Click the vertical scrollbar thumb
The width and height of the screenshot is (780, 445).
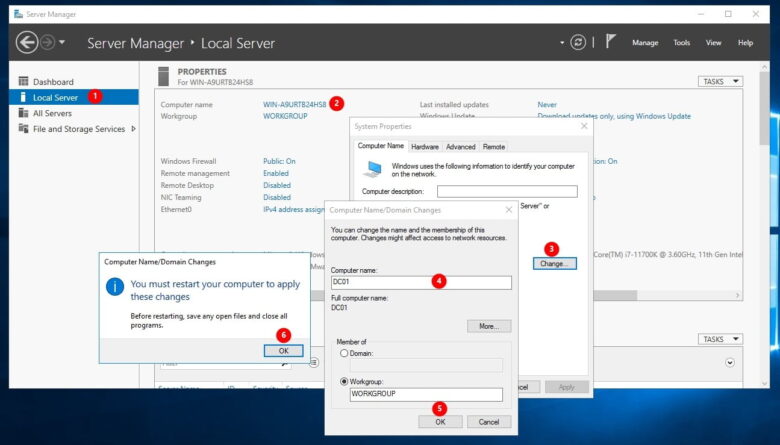pyautogui.click(x=765, y=108)
